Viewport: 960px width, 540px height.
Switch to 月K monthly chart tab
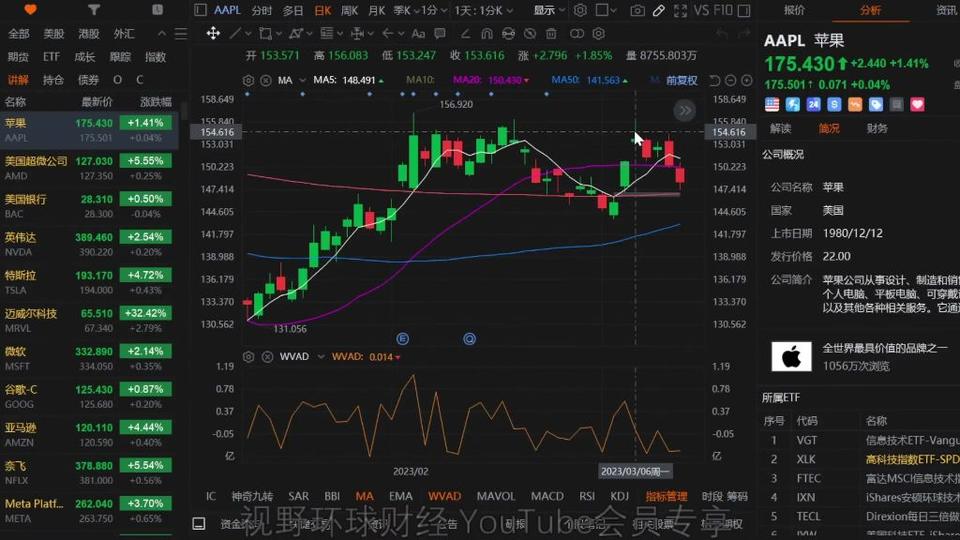pyautogui.click(x=377, y=10)
